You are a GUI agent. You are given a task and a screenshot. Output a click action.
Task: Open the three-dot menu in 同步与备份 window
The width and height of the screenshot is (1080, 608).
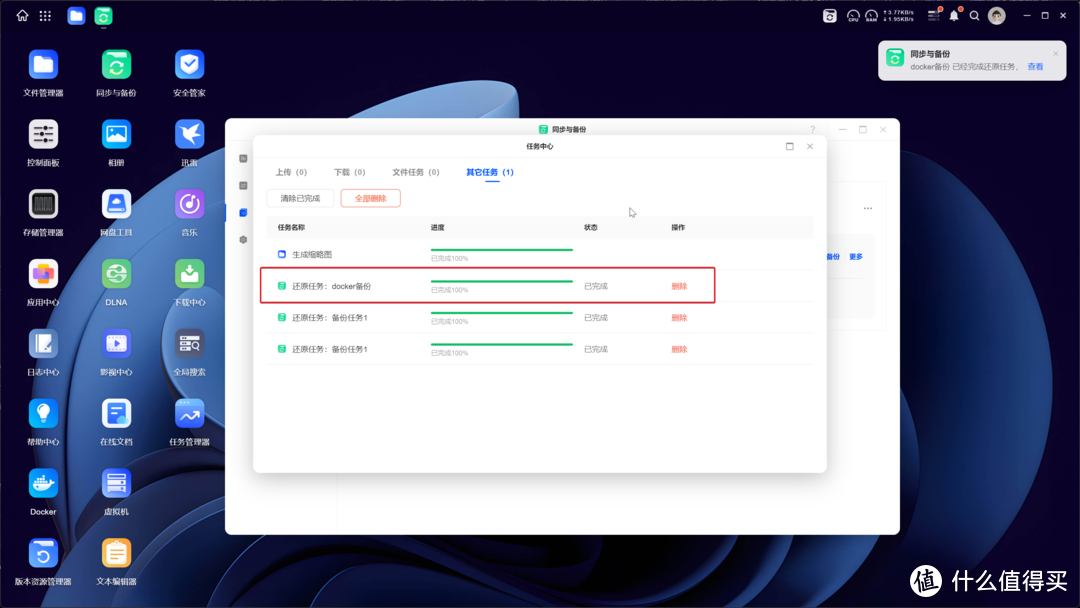(868, 208)
